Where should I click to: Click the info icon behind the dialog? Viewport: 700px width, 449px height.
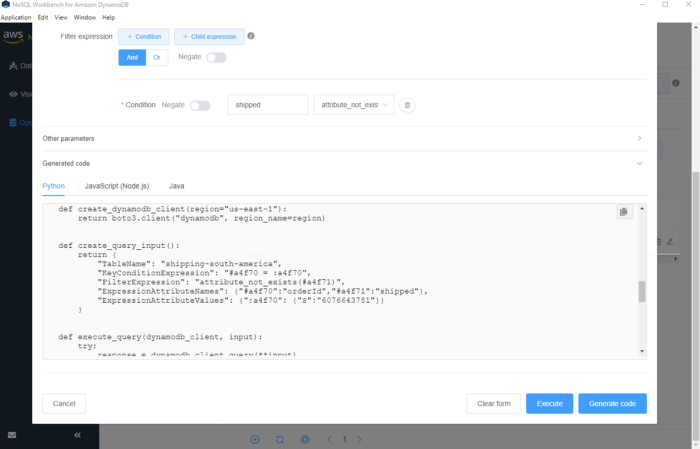[676, 83]
